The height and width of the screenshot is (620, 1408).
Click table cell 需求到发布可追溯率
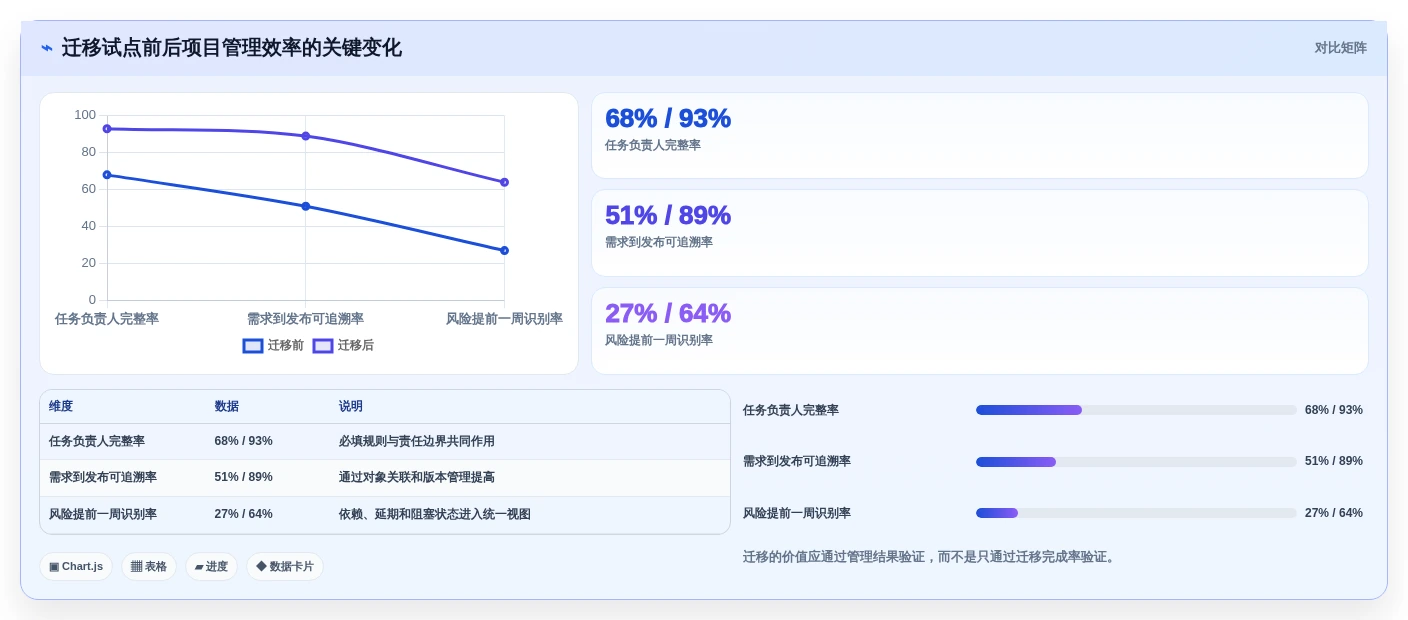pyautogui.click(x=103, y=478)
